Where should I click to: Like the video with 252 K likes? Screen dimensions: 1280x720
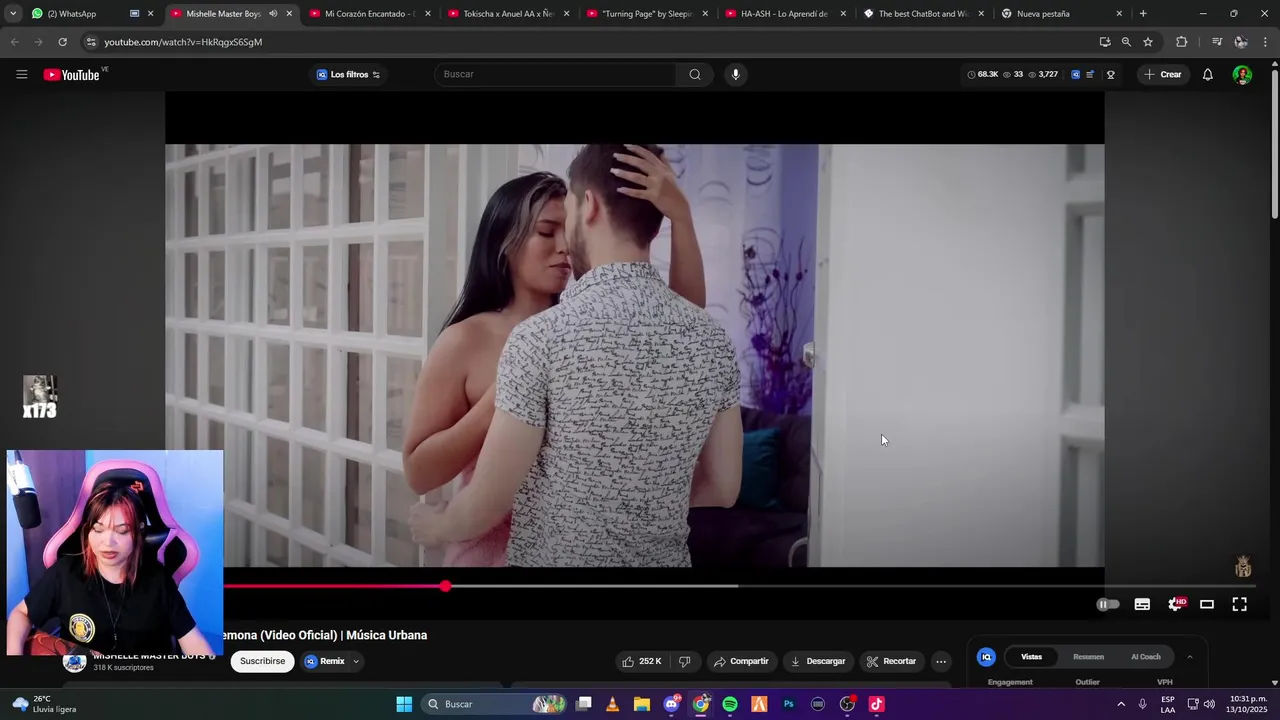(x=641, y=661)
